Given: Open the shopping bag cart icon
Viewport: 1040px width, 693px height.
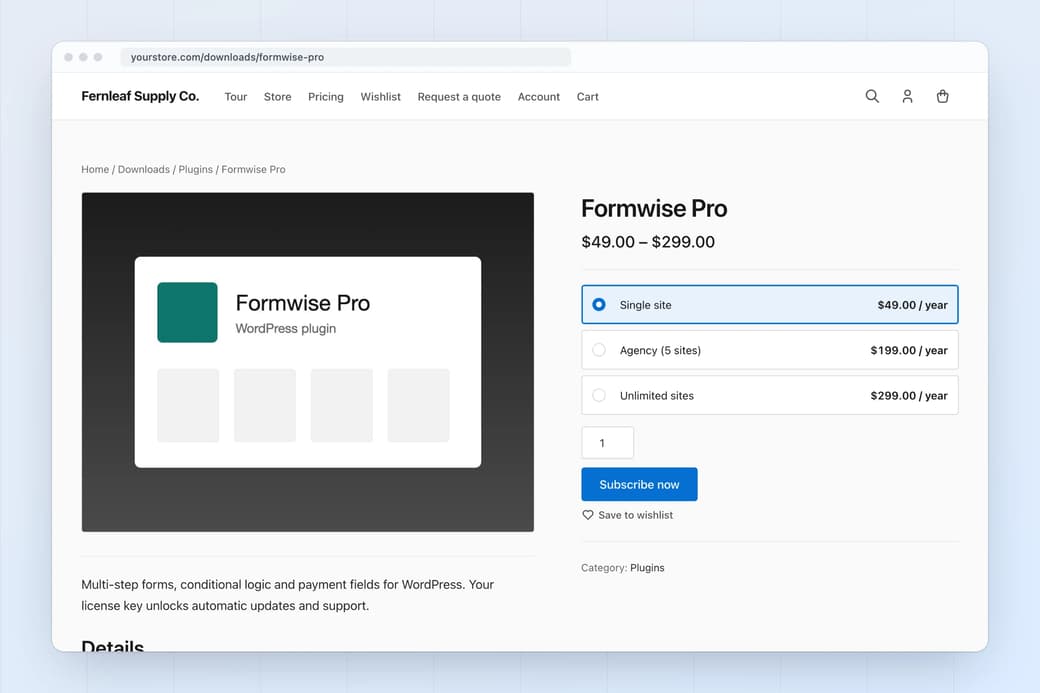Looking at the screenshot, I should tap(942, 96).
